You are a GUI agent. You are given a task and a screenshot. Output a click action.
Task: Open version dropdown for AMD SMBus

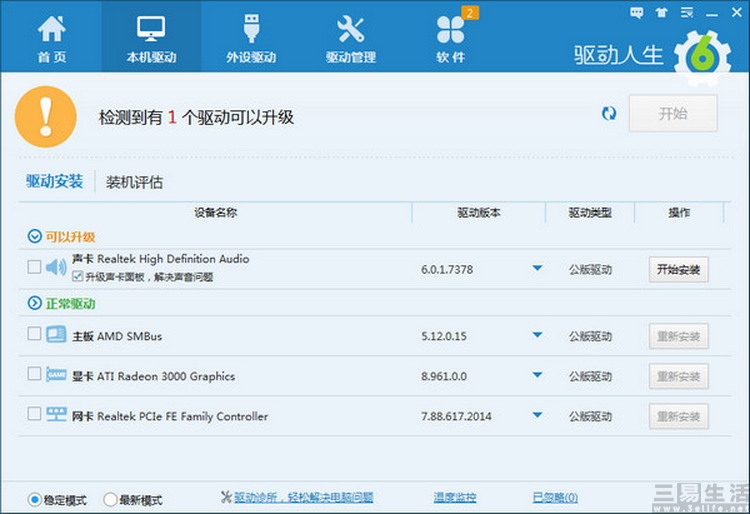(x=537, y=335)
